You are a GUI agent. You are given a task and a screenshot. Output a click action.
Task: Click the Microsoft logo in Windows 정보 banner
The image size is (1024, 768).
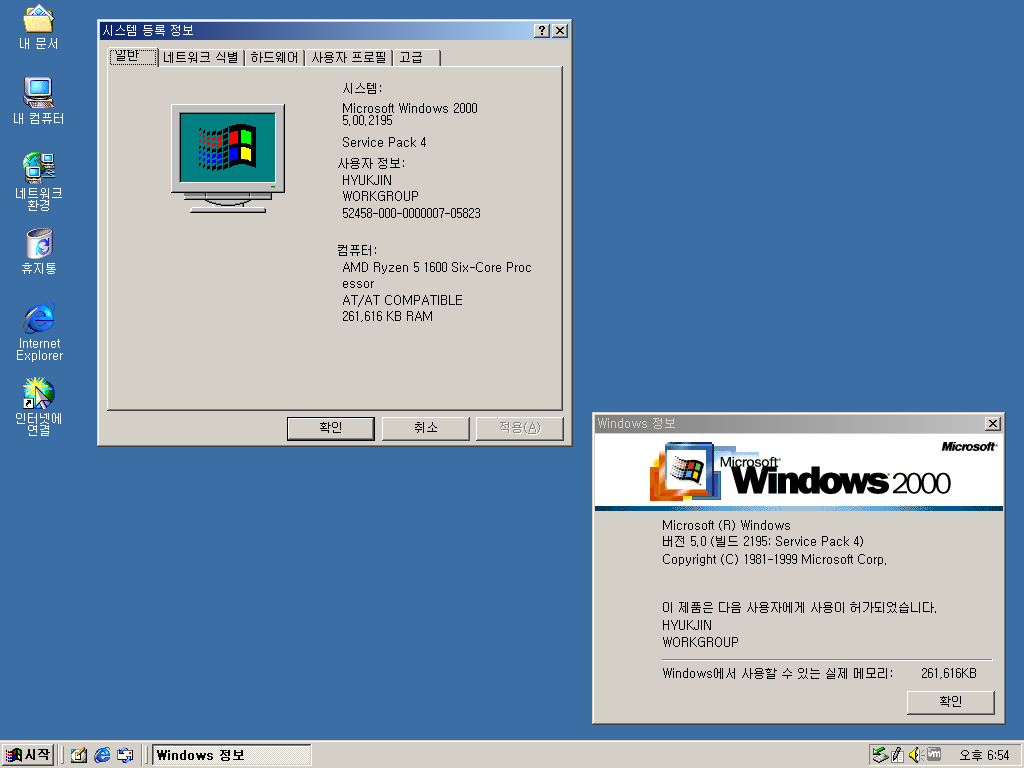tap(968, 447)
